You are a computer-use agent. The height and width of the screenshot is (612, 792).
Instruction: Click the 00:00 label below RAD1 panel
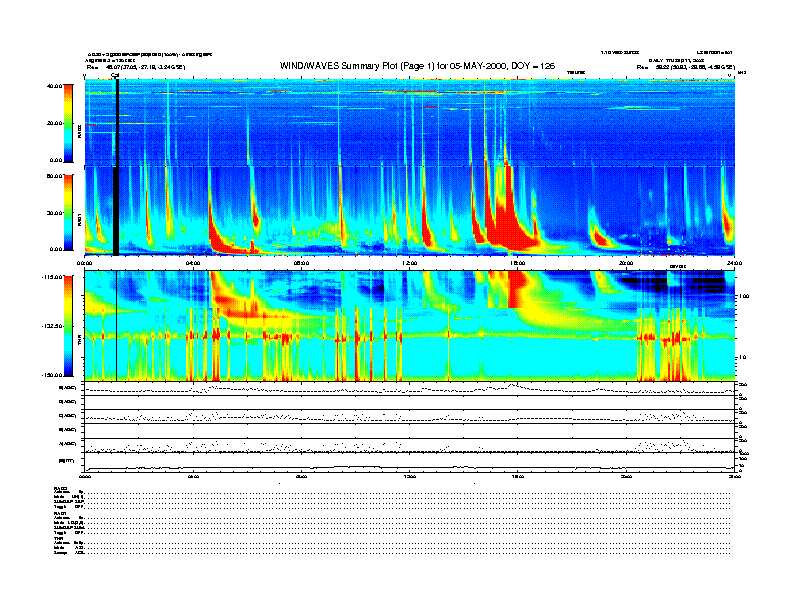coord(86,263)
